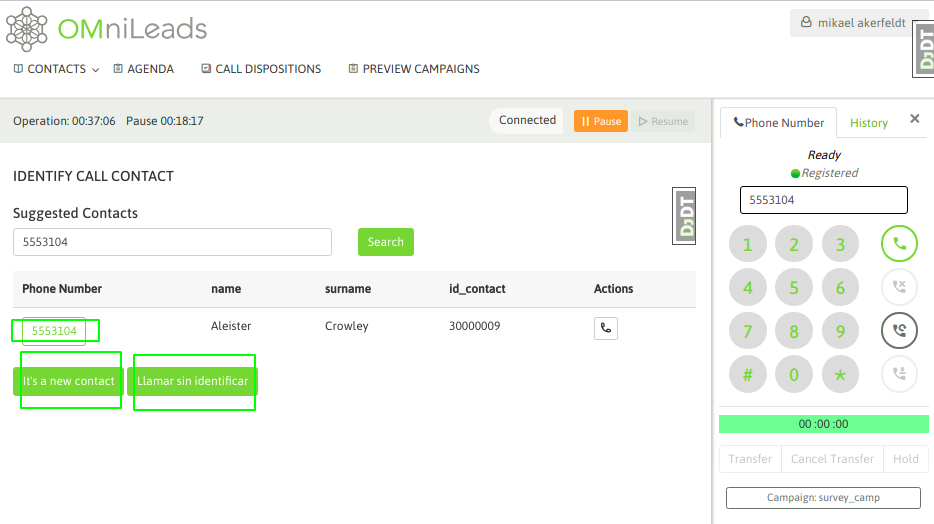Click It's a new contact button
The width and height of the screenshot is (934, 524).
coord(68,381)
